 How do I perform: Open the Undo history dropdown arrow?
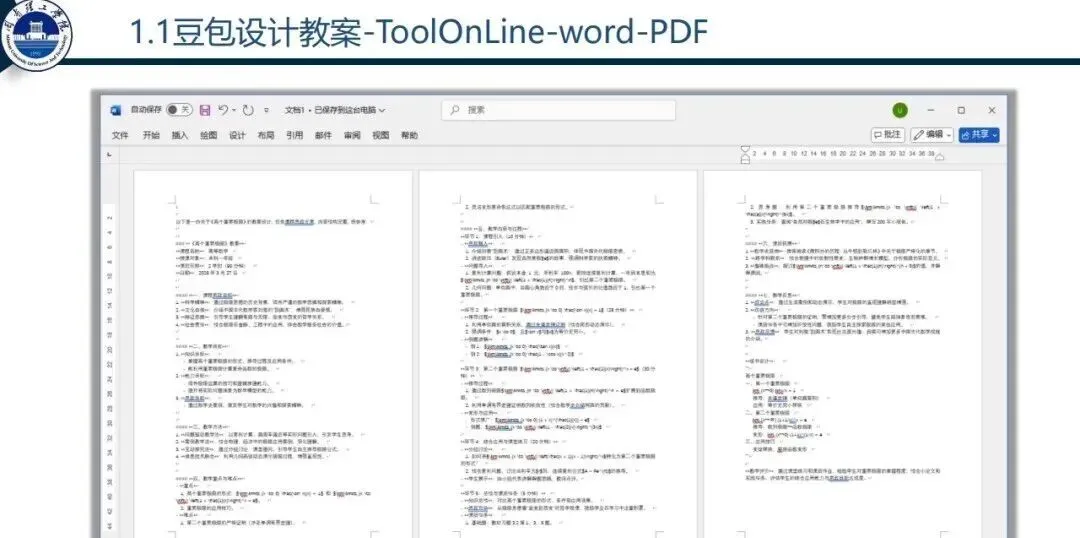(x=234, y=110)
